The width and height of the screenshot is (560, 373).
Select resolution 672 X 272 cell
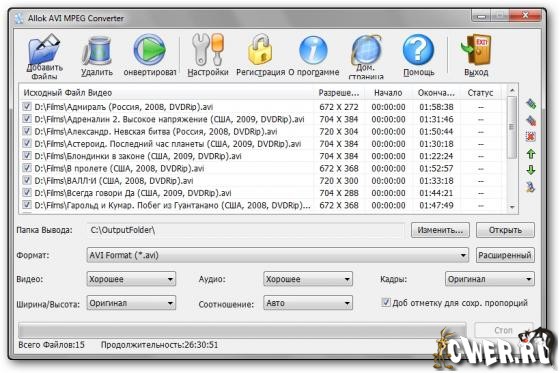339,107
